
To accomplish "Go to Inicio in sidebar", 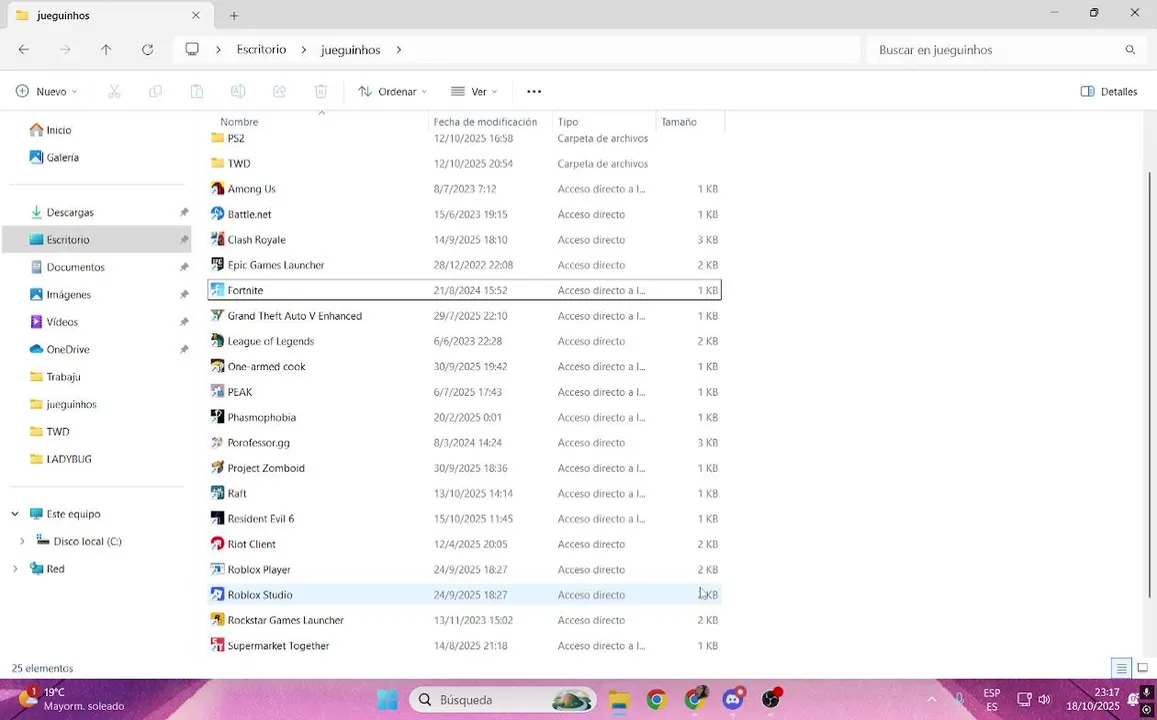I will 59,130.
